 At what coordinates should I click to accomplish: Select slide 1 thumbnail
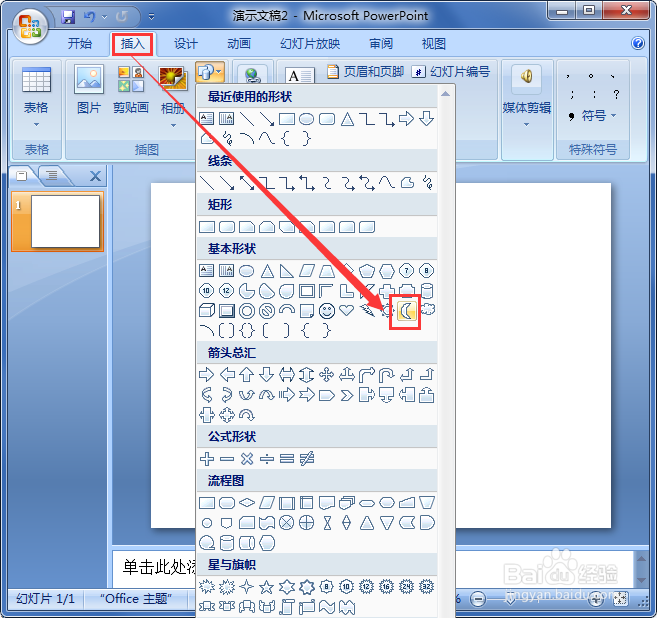coord(58,221)
